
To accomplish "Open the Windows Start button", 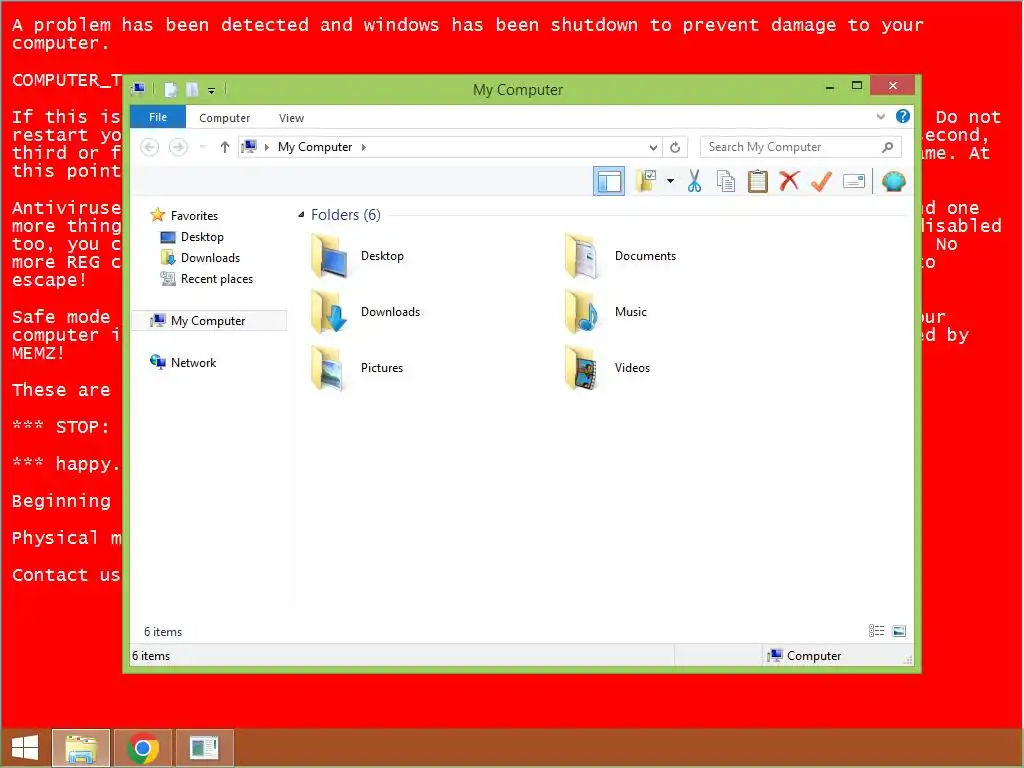I will pos(25,748).
